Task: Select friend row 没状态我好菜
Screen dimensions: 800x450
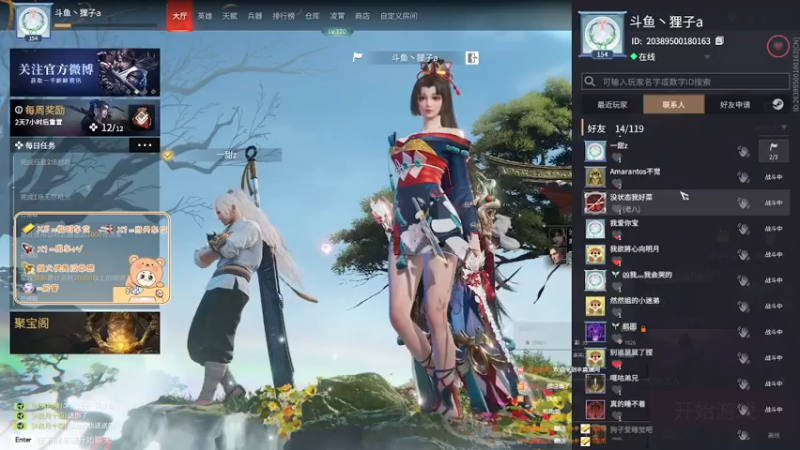Action: pyautogui.click(x=686, y=203)
